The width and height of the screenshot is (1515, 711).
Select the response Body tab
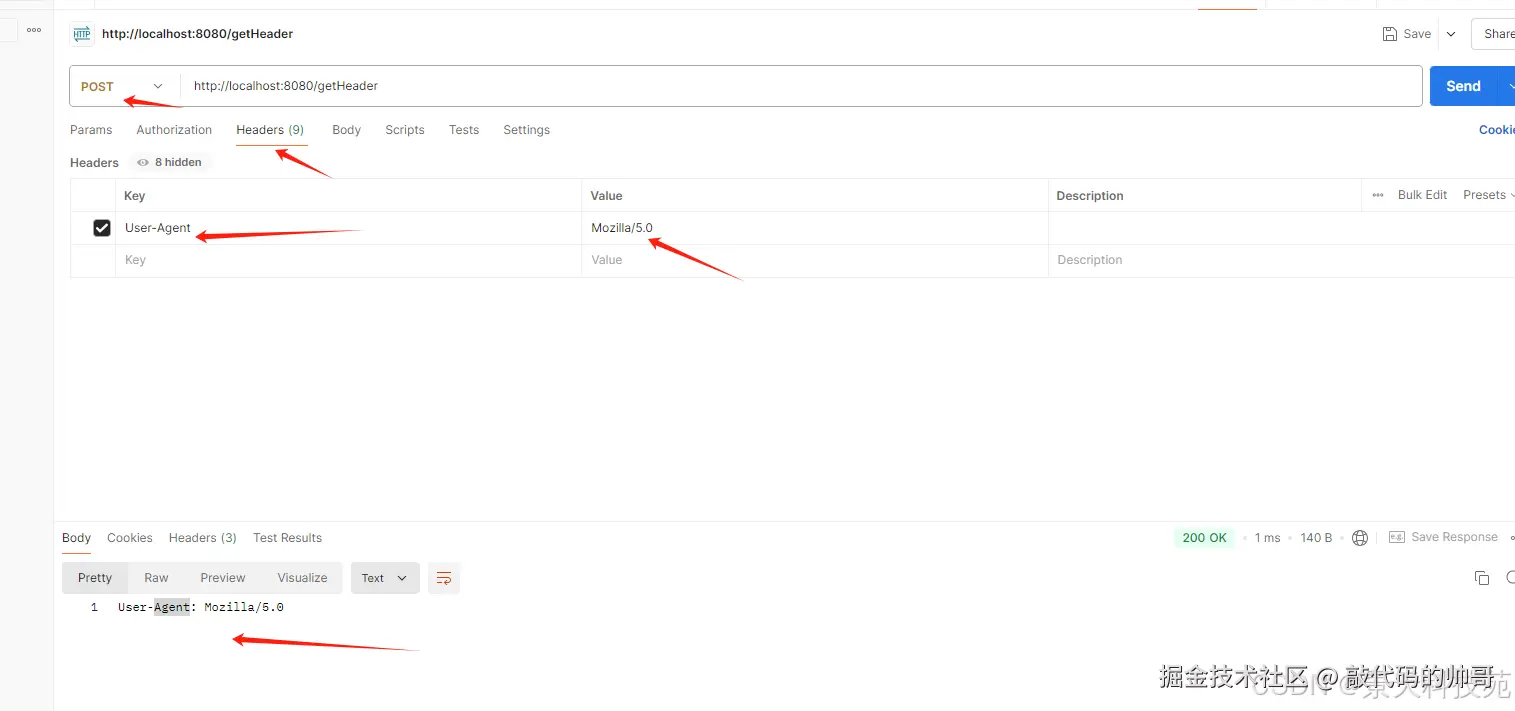coord(76,538)
